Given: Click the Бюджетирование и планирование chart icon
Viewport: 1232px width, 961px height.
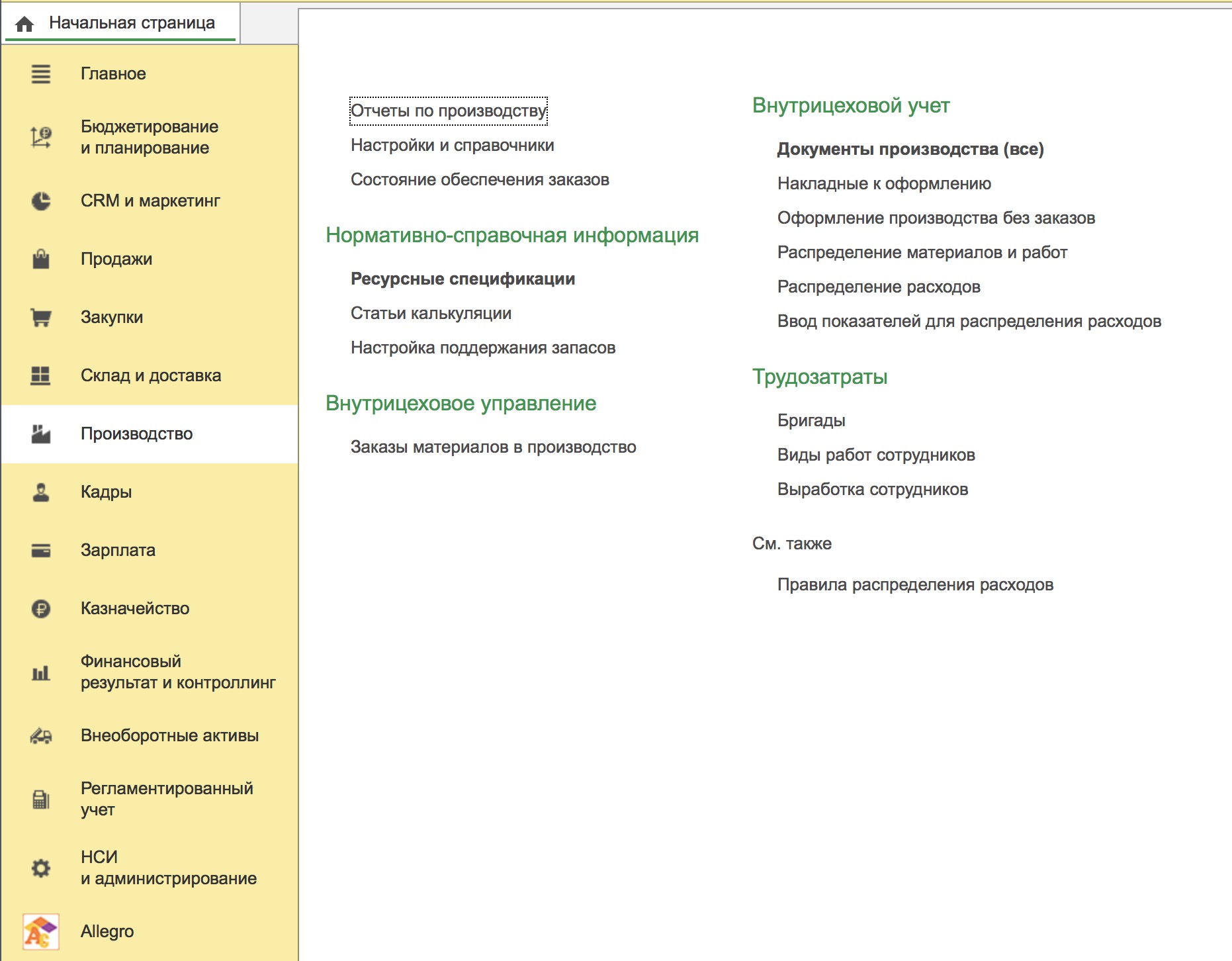Looking at the screenshot, I should pos(41,137).
